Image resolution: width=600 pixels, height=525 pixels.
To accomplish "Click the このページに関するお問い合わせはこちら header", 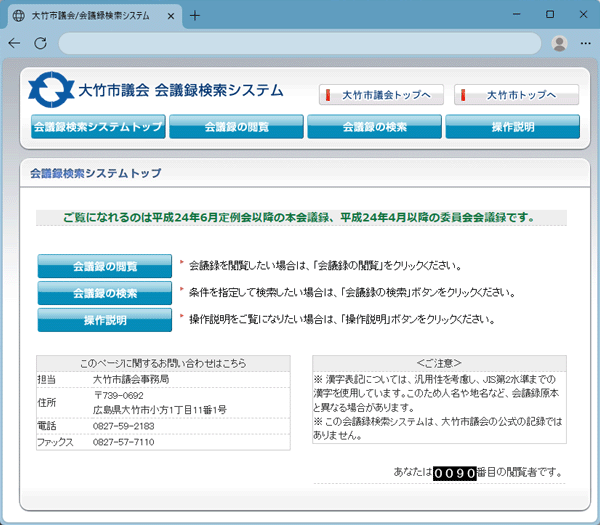I will [163, 363].
